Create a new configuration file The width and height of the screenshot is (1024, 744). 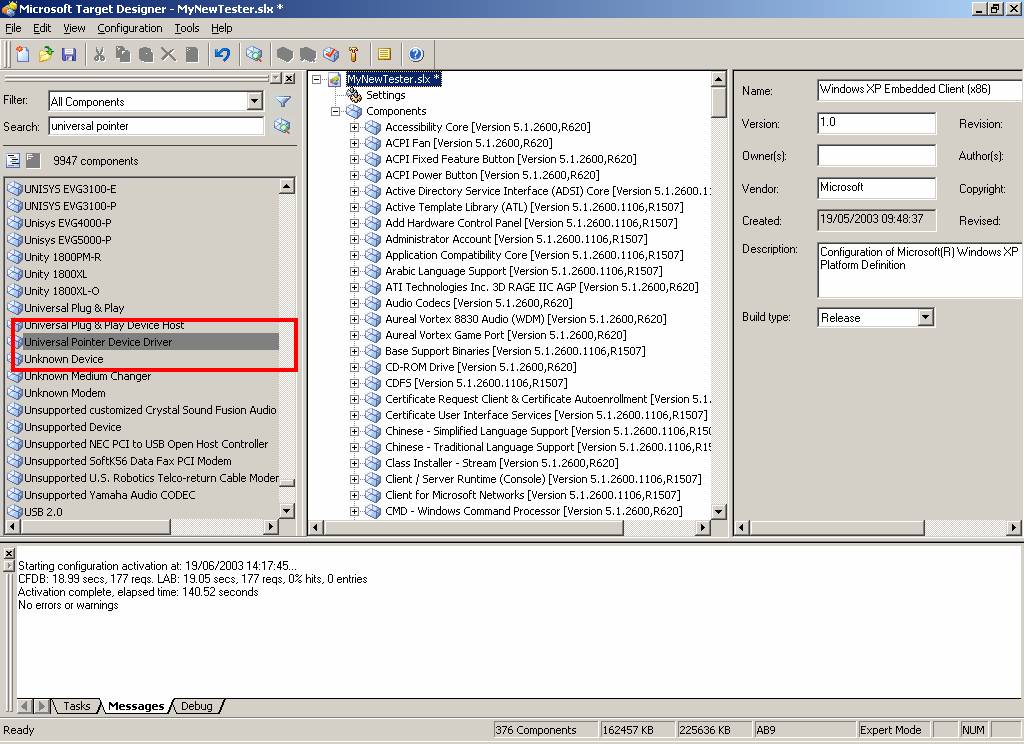pos(22,54)
